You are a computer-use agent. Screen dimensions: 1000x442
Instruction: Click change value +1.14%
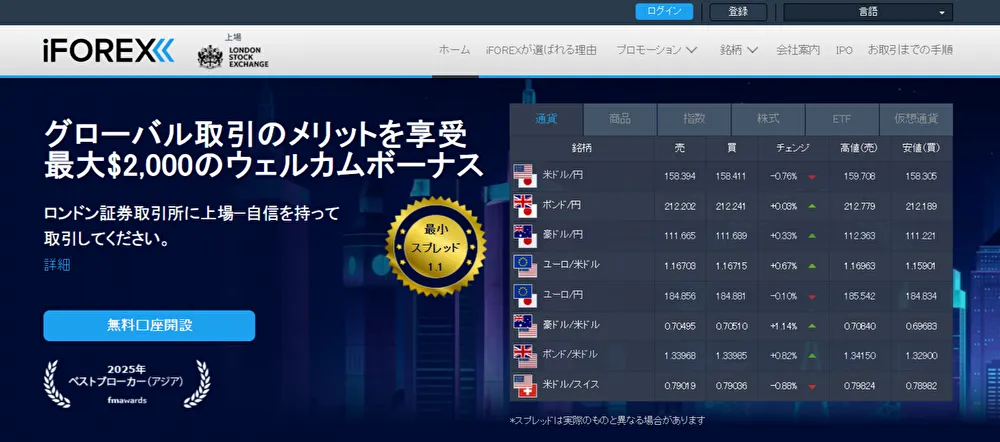click(784, 327)
